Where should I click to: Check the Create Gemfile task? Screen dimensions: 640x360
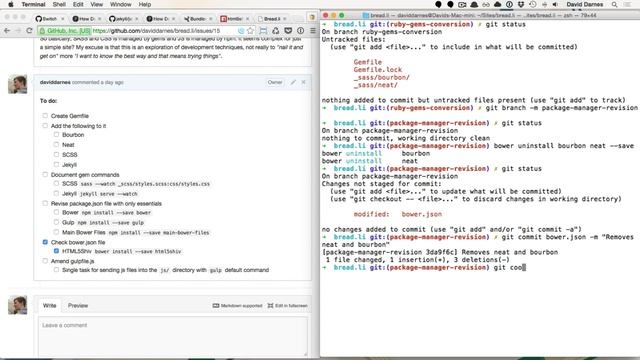(45, 116)
